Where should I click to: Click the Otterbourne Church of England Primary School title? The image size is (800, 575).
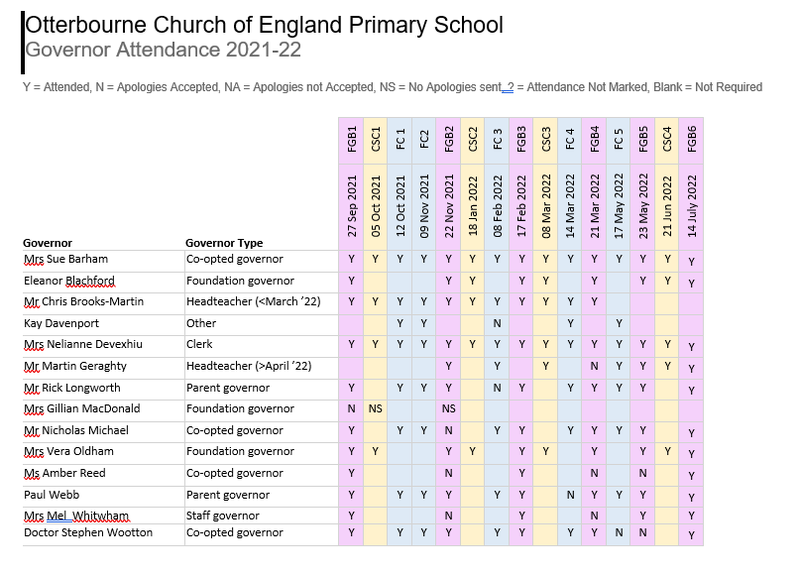coord(264,25)
